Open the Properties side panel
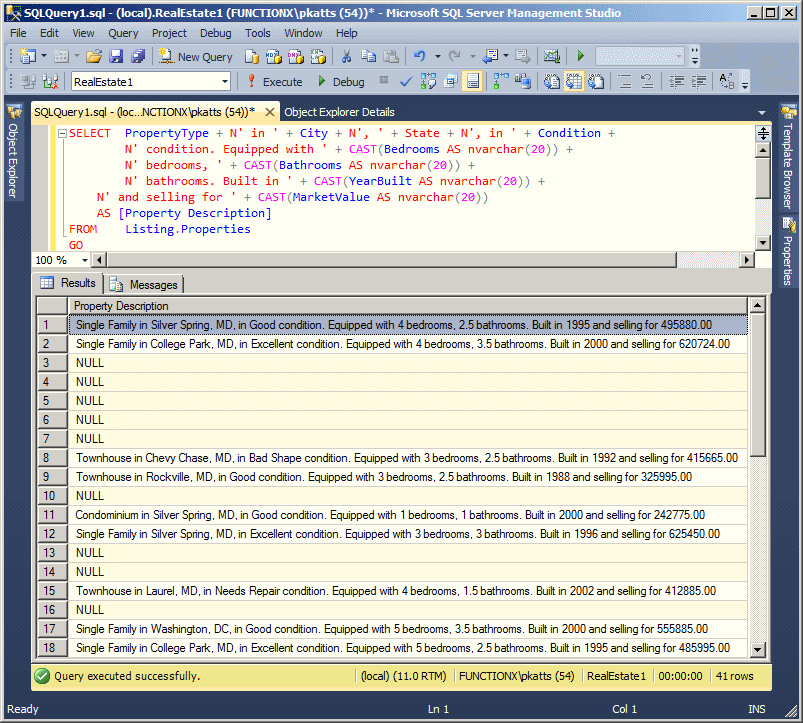The height and width of the screenshot is (723, 803). click(x=788, y=252)
